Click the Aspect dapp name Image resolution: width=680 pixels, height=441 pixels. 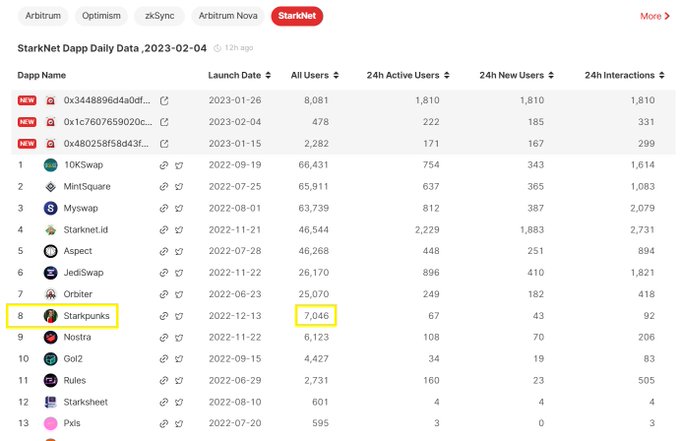(78, 251)
